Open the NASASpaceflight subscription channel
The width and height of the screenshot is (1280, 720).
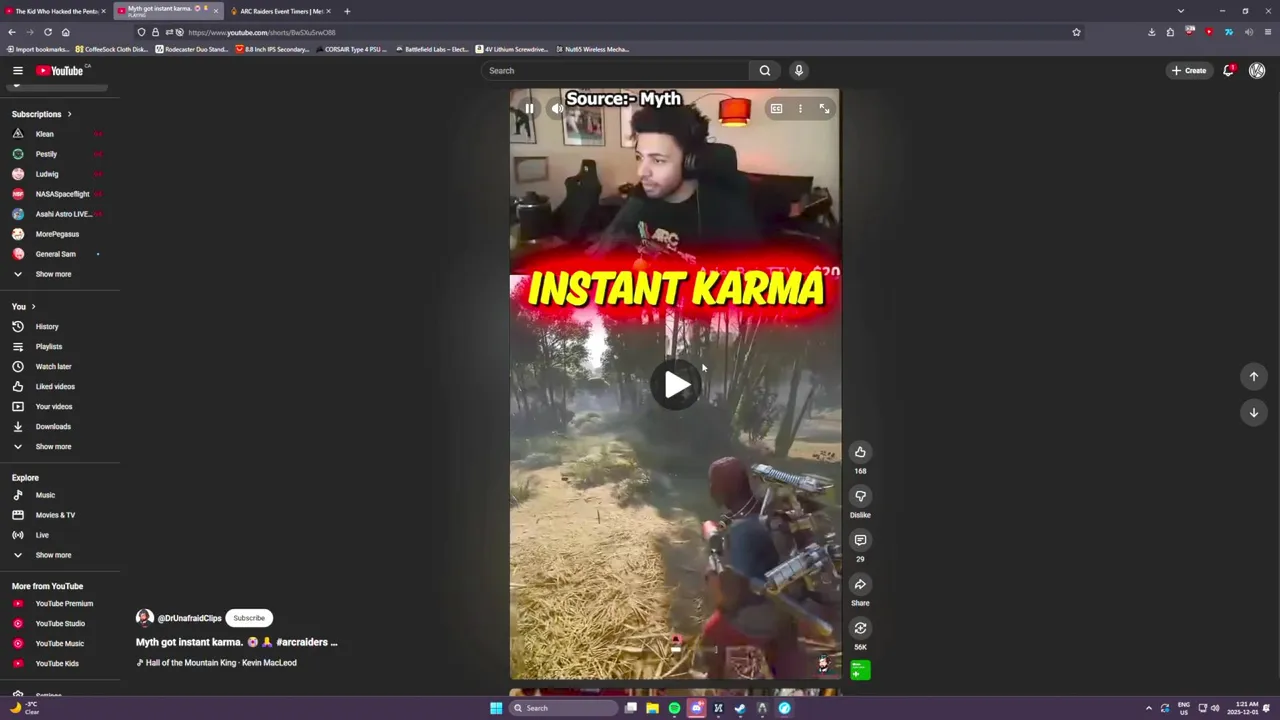pyautogui.click(x=62, y=194)
